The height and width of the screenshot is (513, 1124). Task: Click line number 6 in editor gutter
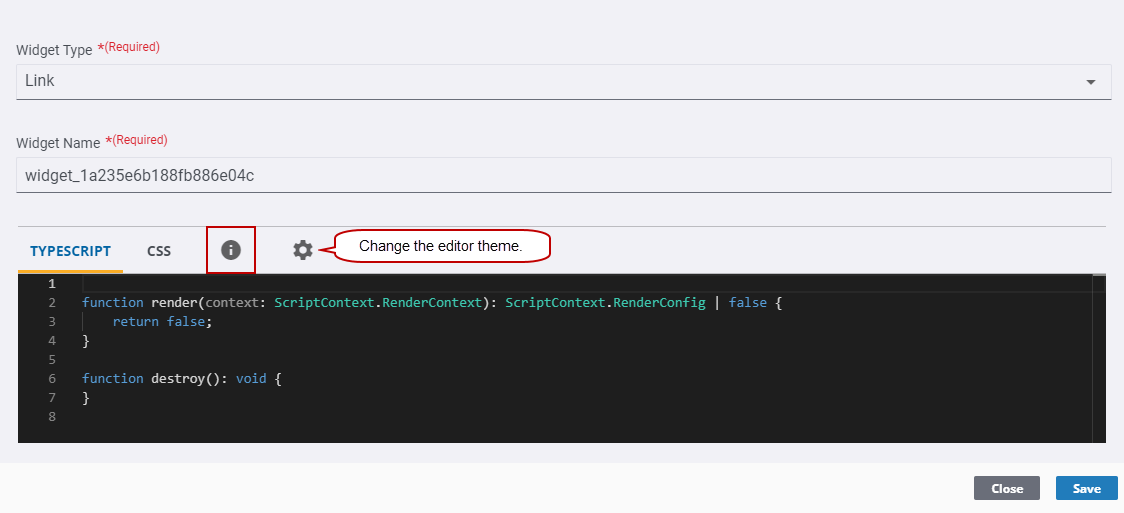[52, 378]
